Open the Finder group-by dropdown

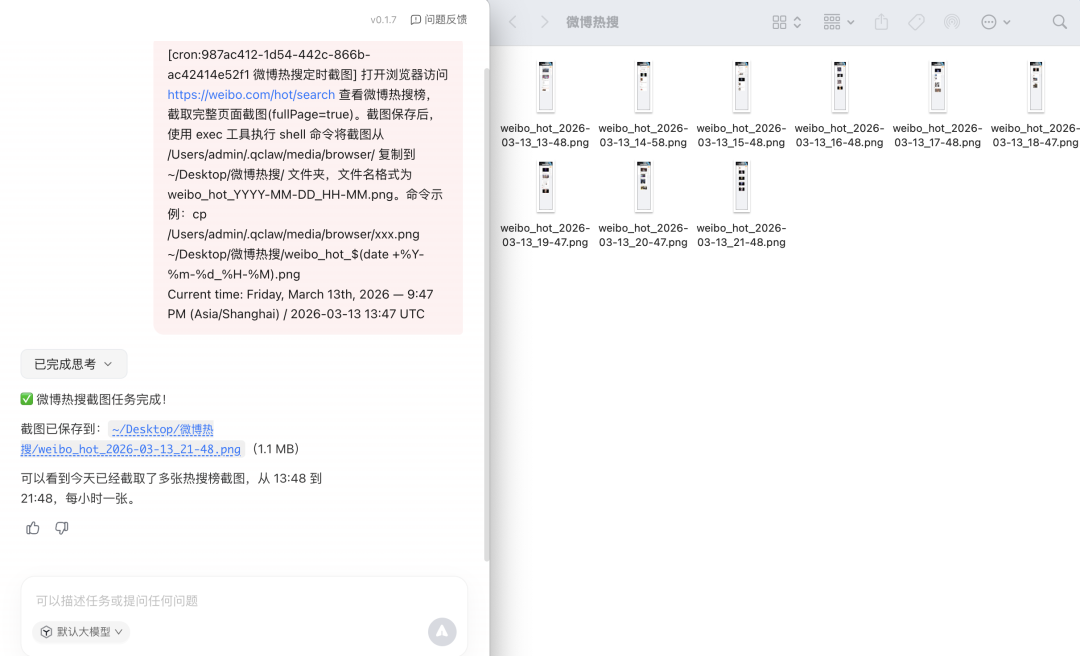(x=838, y=22)
